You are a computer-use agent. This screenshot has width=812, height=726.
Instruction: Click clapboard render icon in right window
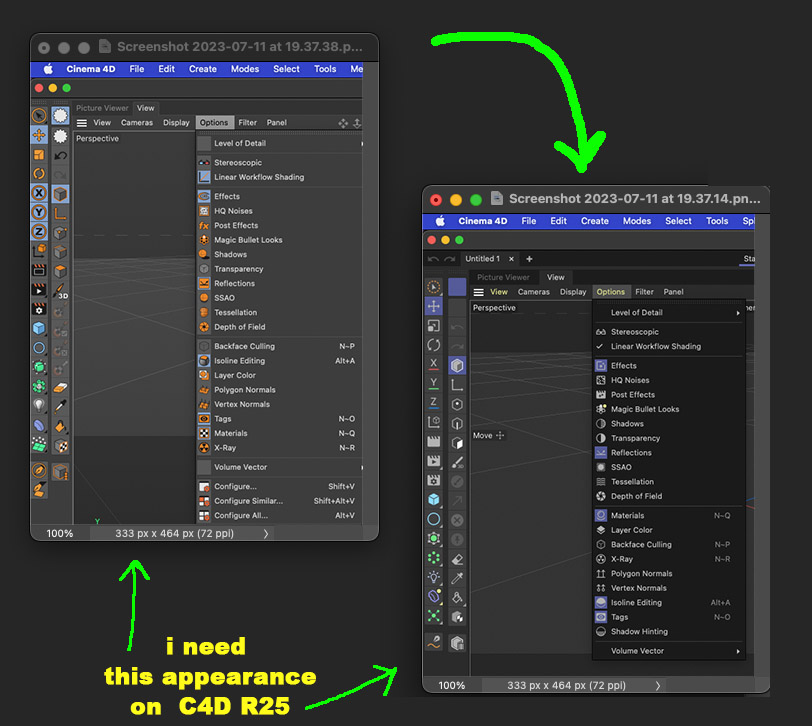tap(433, 441)
